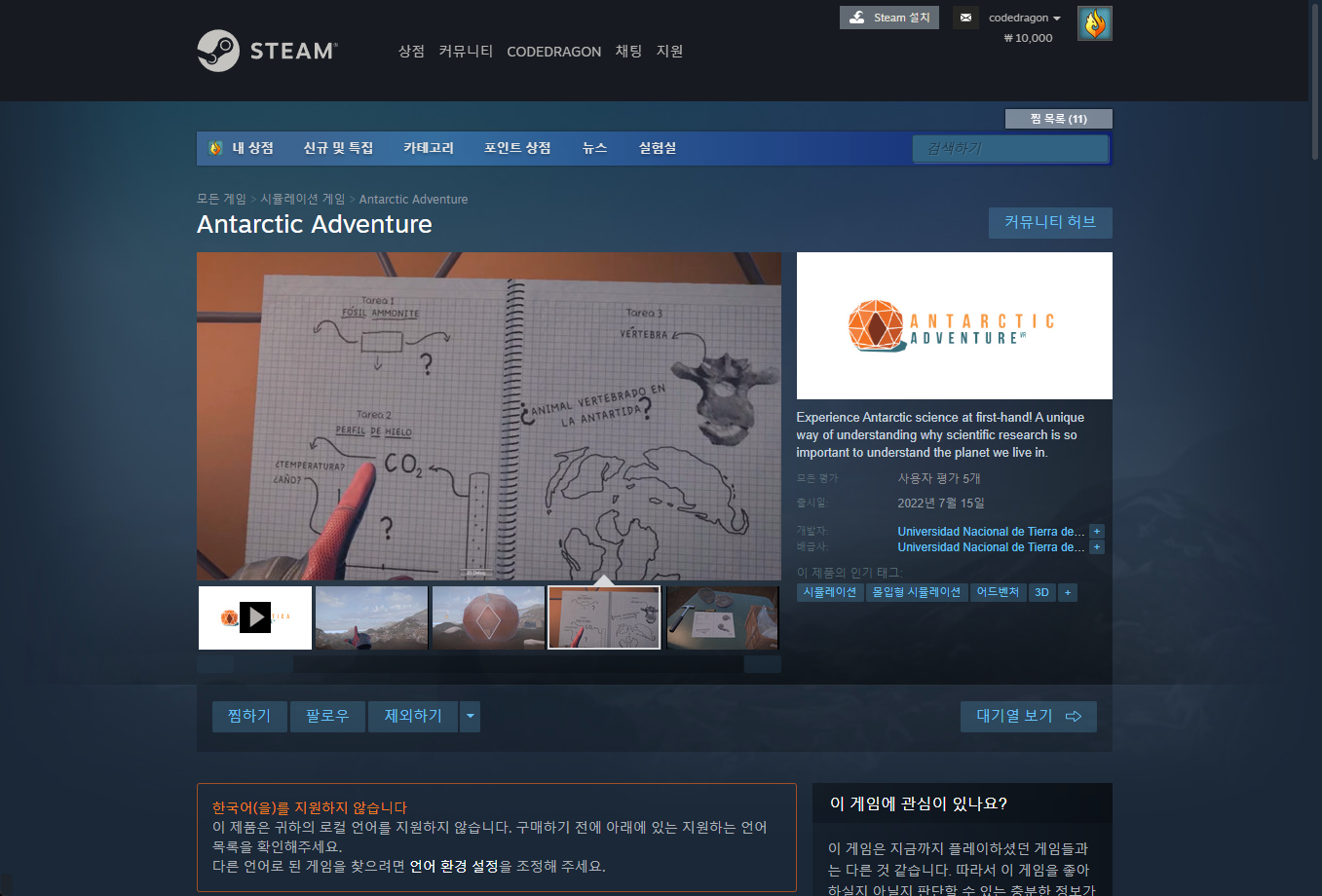Open the dropdown arrow beside 제외하기

pos(471,716)
